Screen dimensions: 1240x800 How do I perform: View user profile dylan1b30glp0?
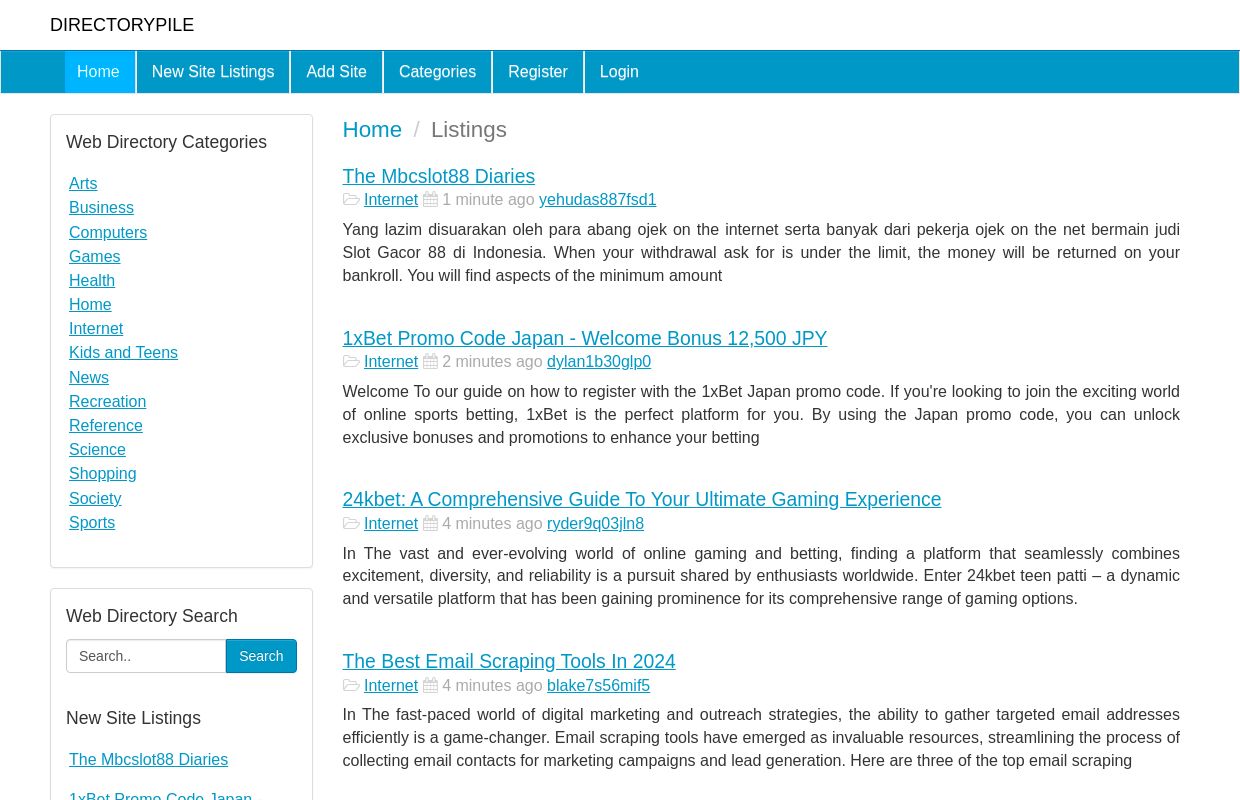point(599,362)
